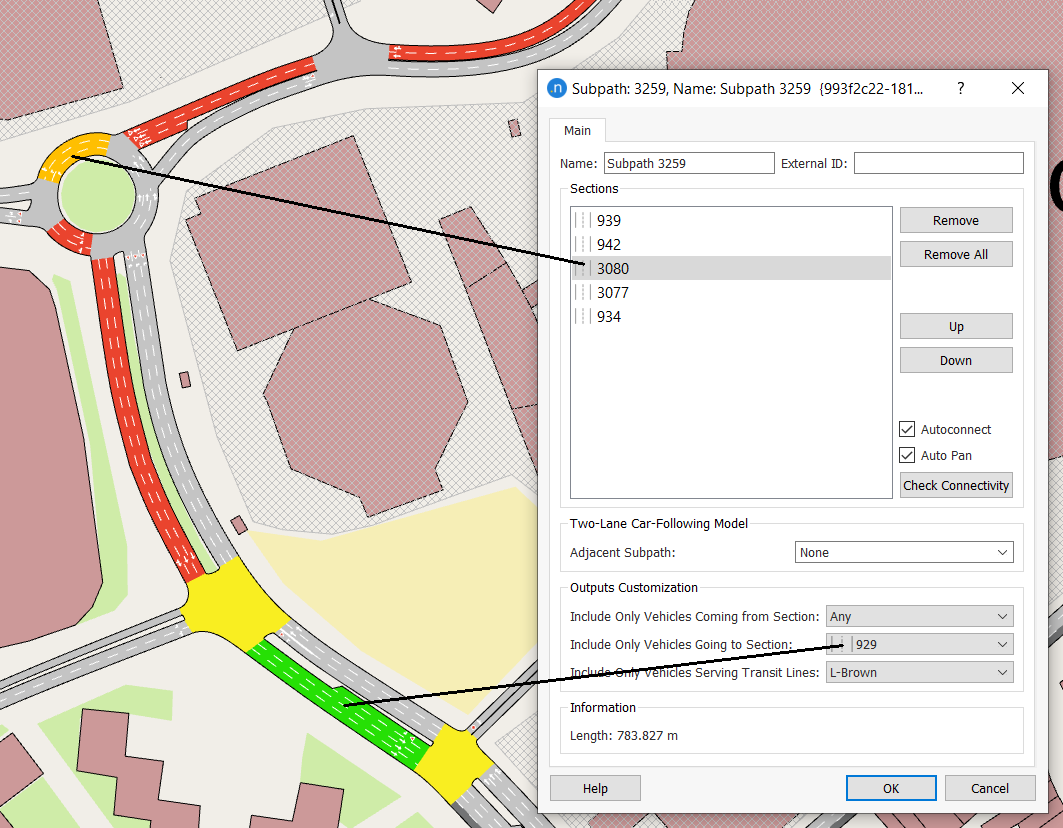The width and height of the screenshot is (1063, 828).
Task: Click the drag handle icon beside section 939
Action: (583, 220)
